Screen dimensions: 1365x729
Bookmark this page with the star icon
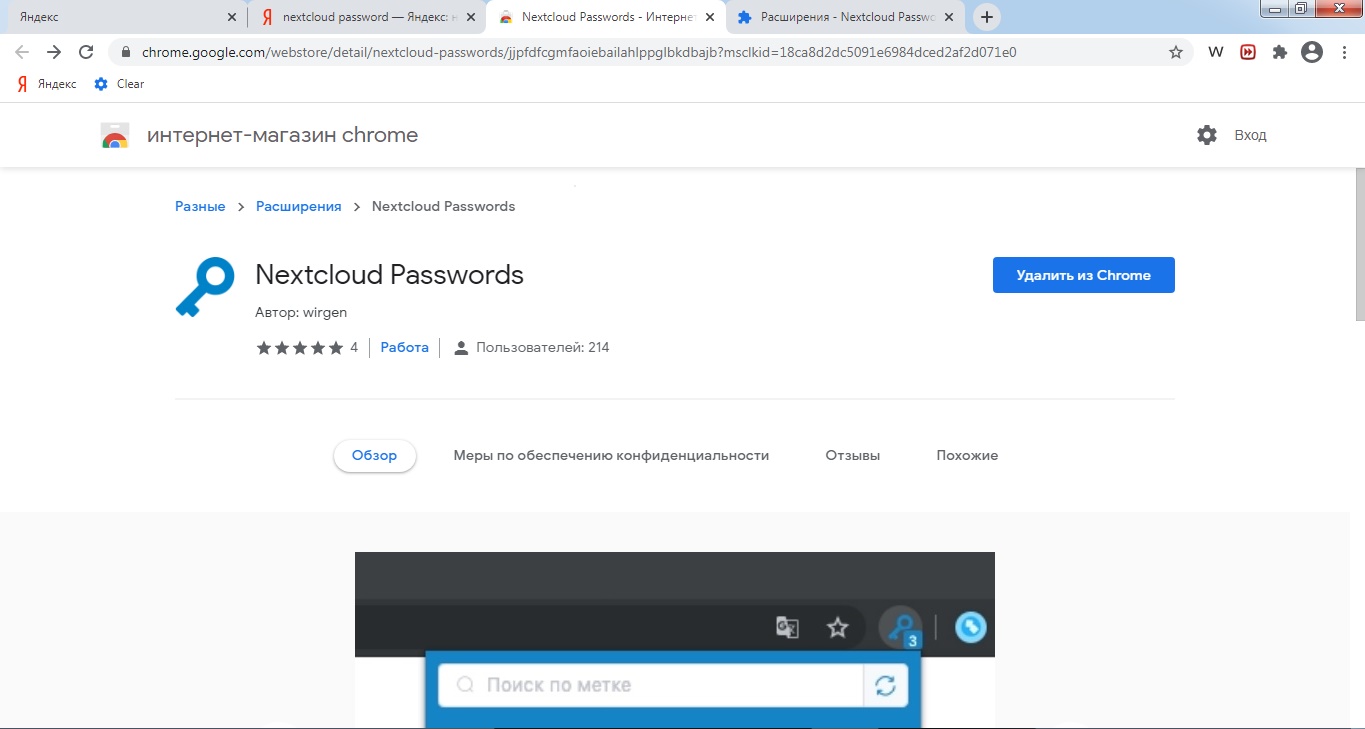pos(1176,52)
